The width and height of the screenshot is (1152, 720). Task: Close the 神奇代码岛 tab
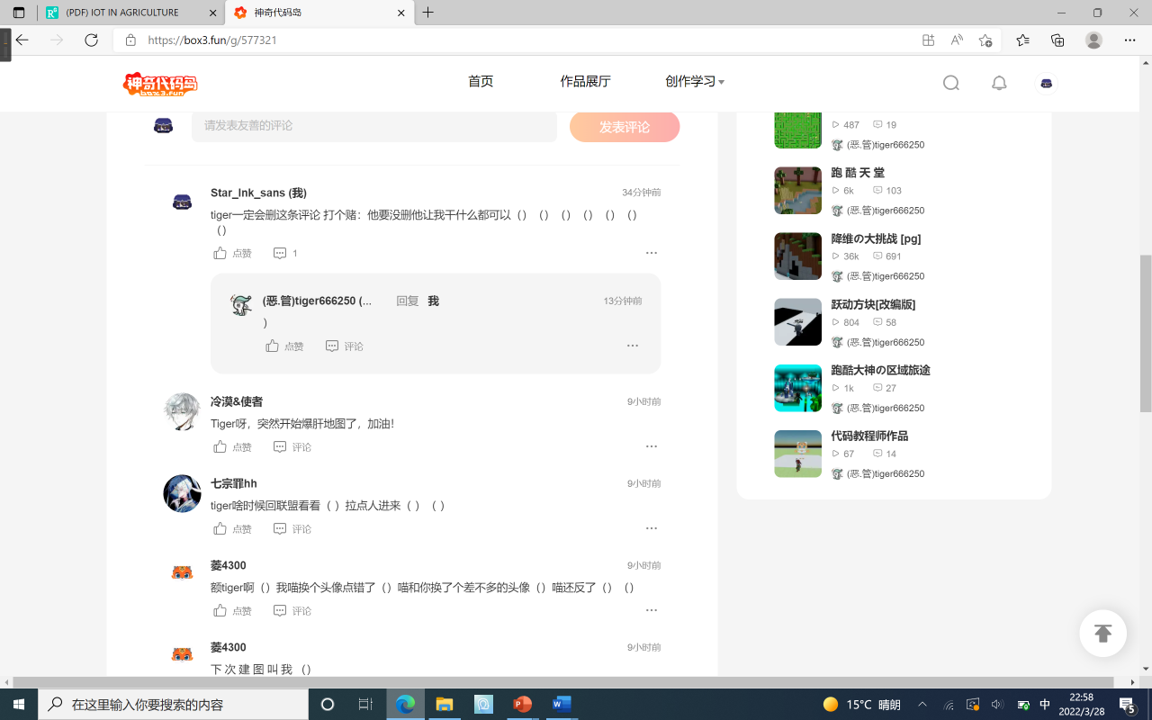pyautogui.click(x=401, y=12)
